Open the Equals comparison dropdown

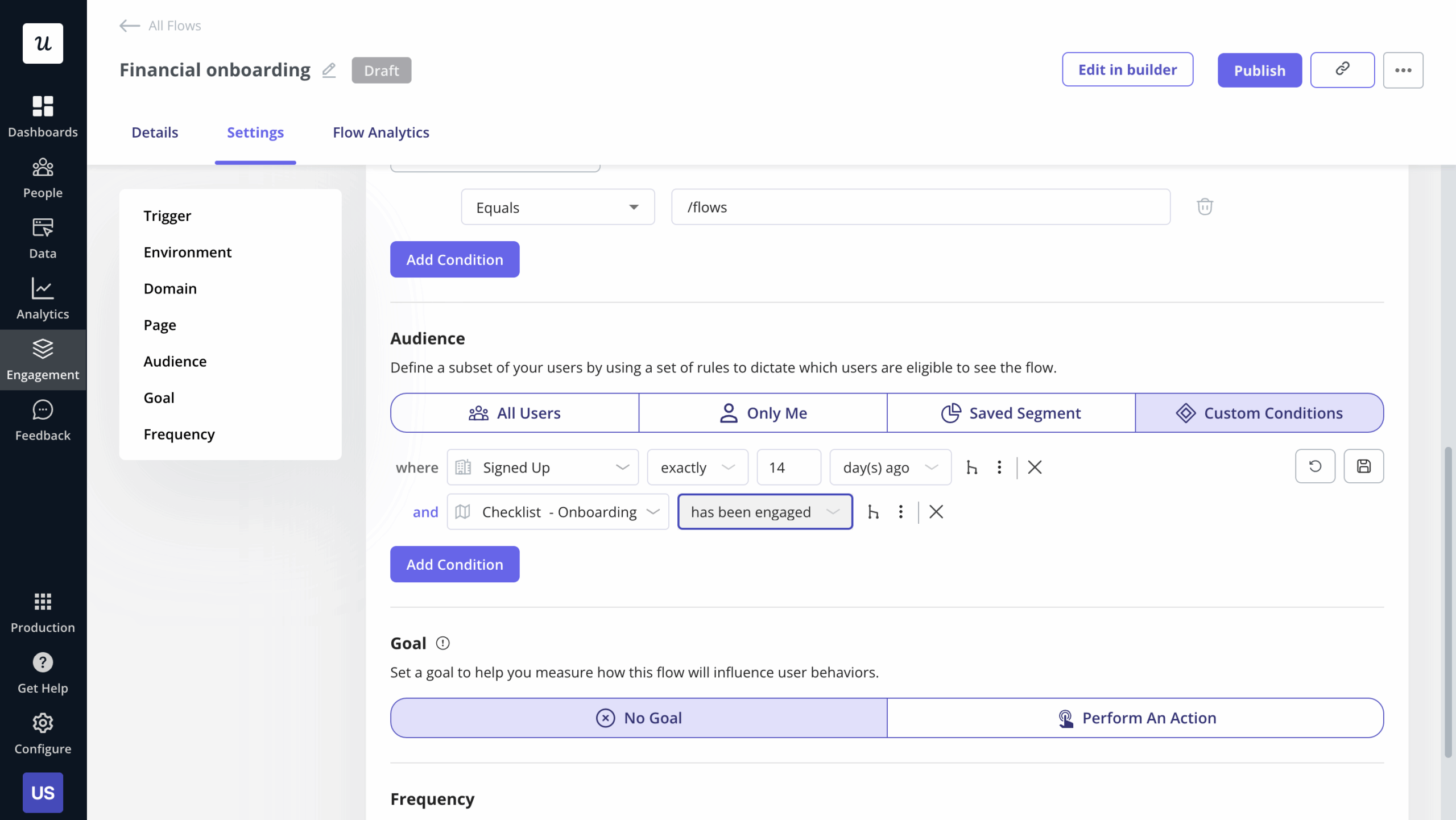[557, 206]
